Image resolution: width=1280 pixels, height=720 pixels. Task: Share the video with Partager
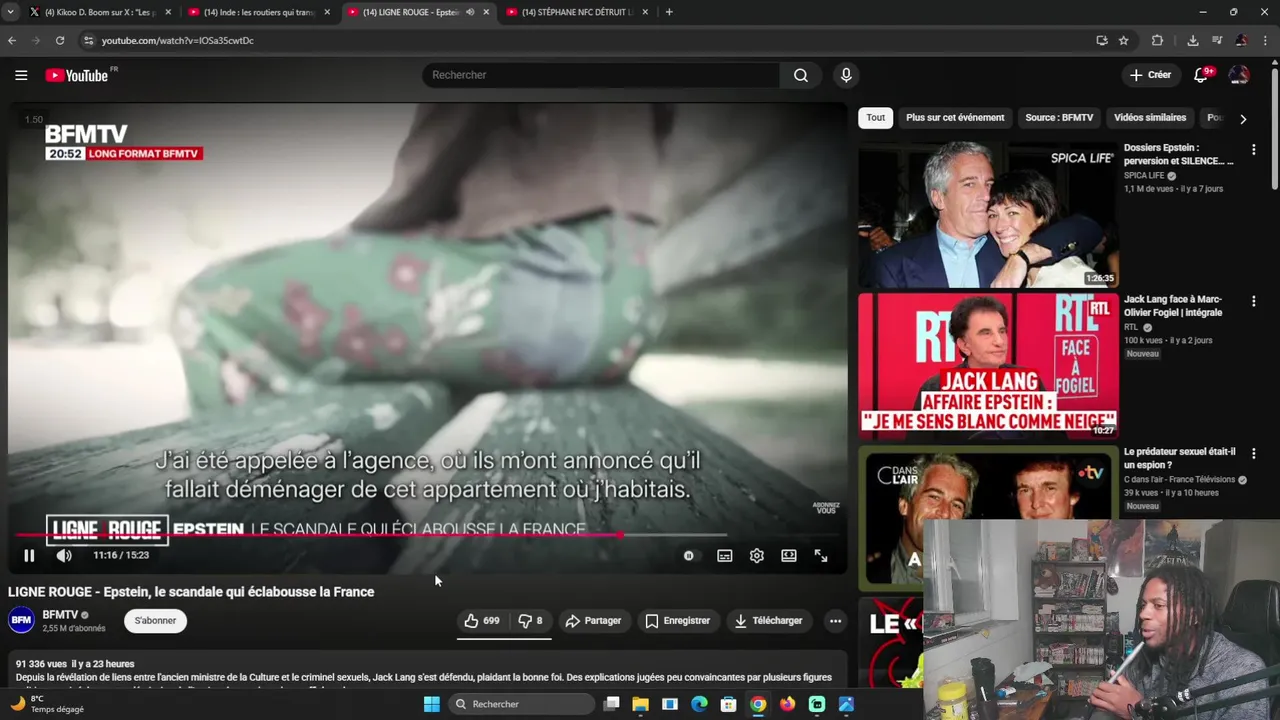click(x=593, y=621)
